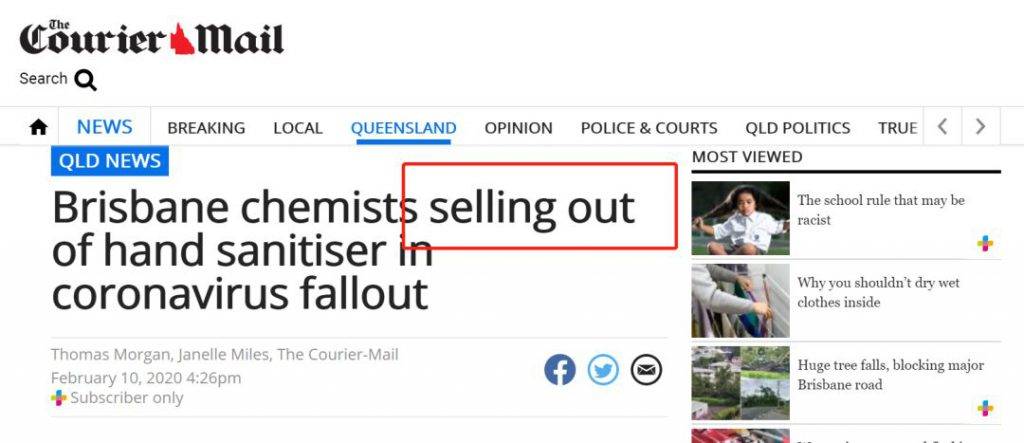
Task: Share article via Facebook icon
Action: pyautogui.click(x=560, y=370)
